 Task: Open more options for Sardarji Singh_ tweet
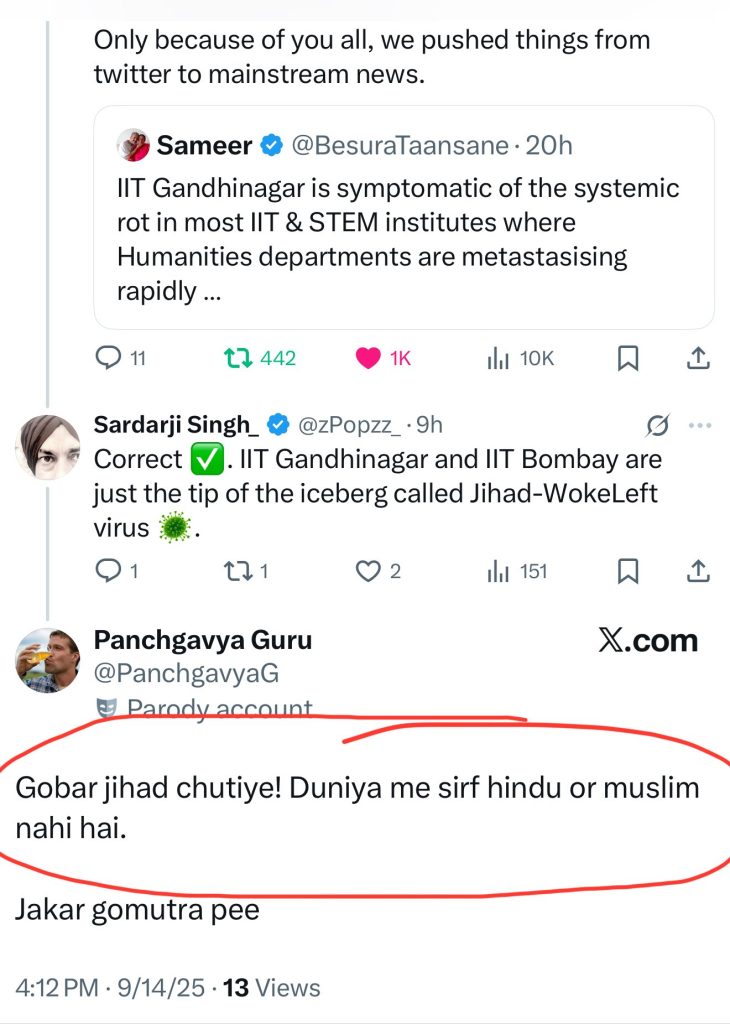699,425
